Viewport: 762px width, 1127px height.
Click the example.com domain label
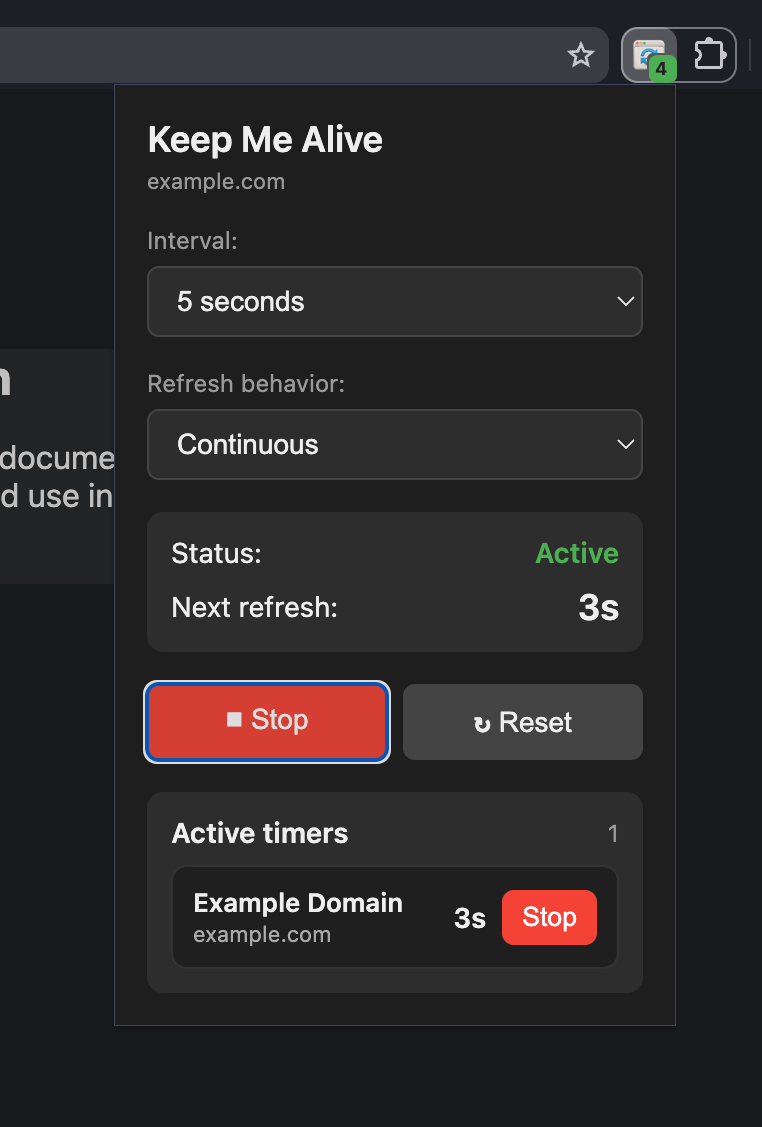point(216,181)
